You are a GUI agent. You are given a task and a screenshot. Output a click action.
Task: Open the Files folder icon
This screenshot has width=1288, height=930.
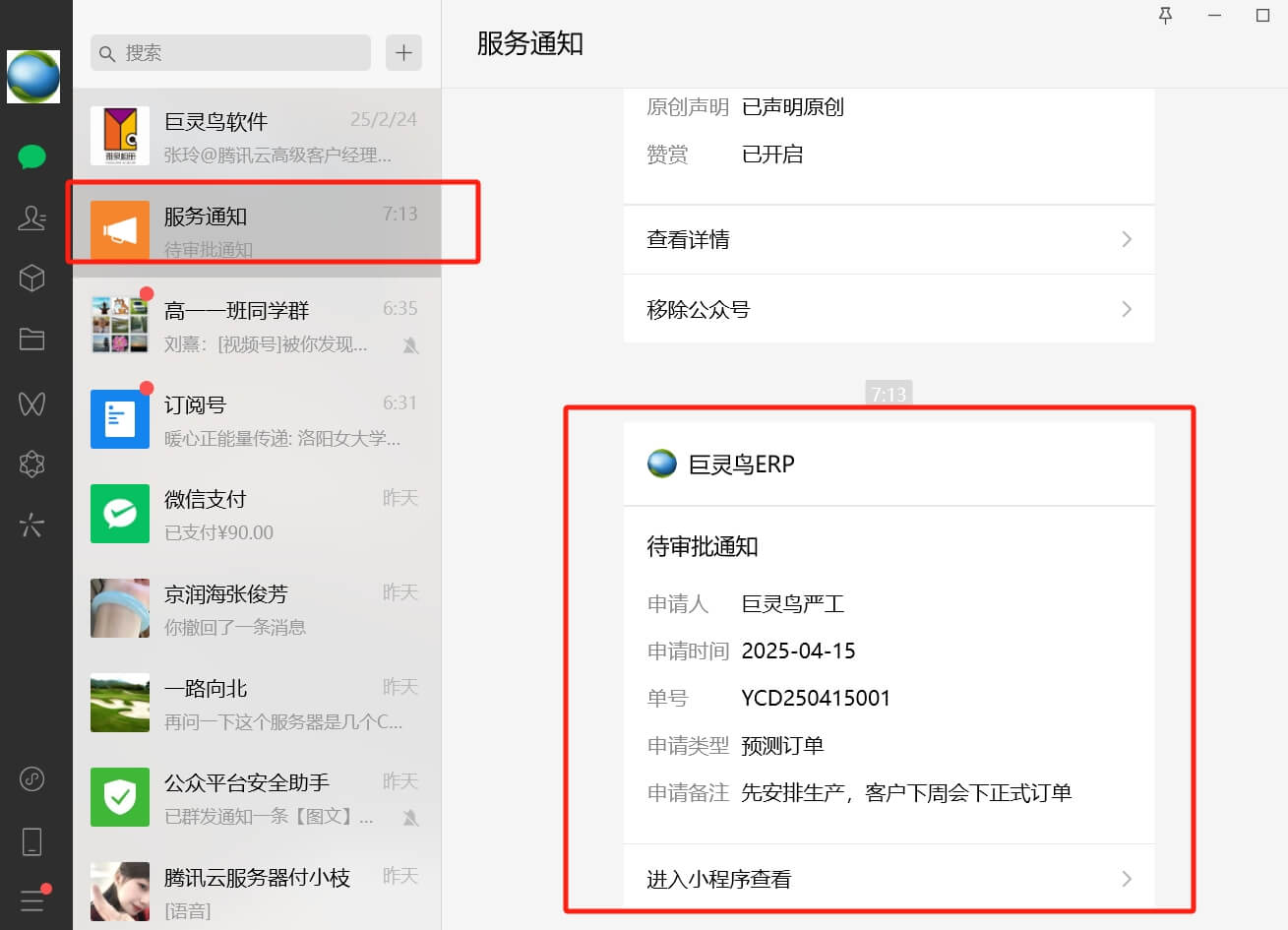click(x=32, y=340)
